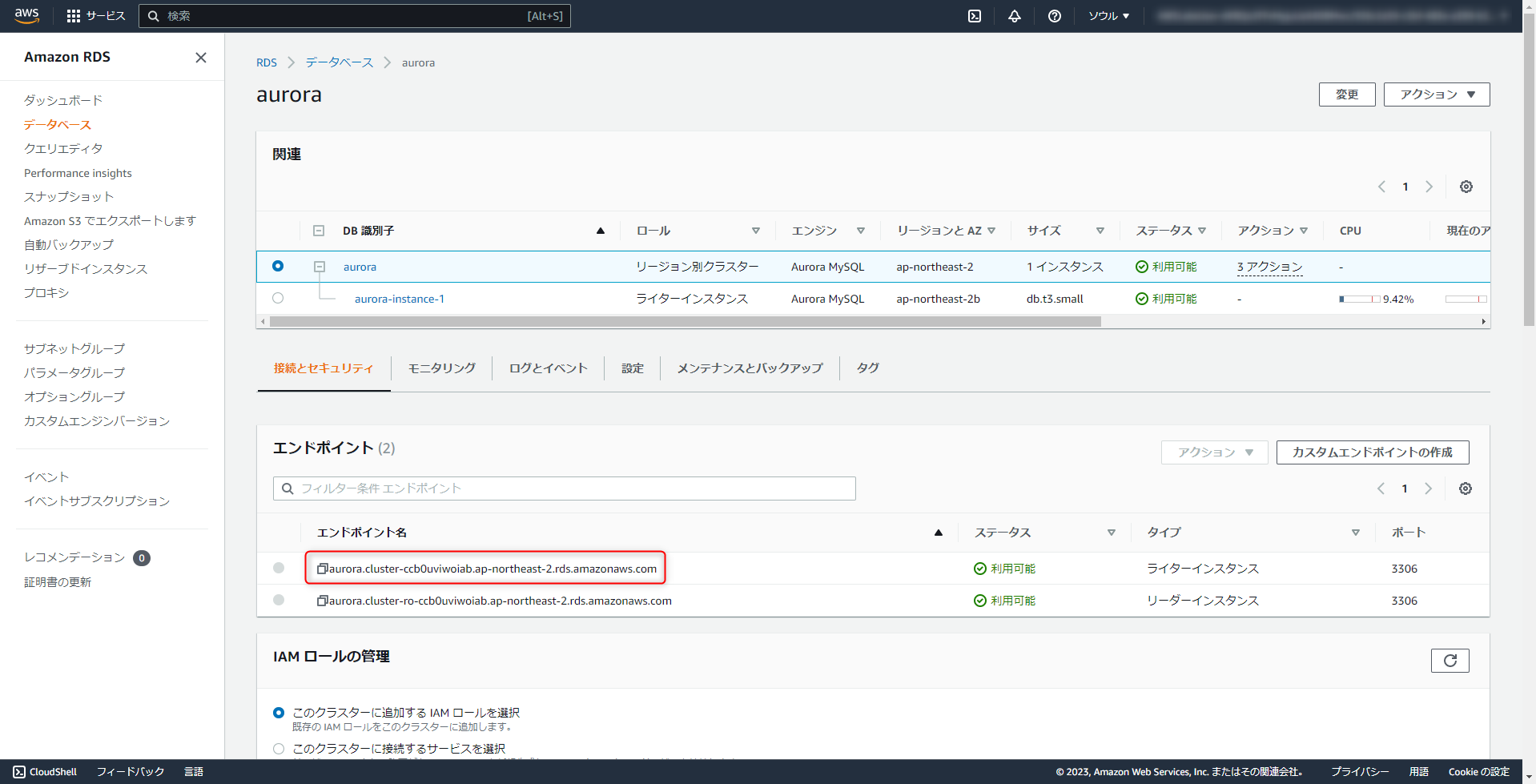Viewport: 1536px width, 784px height.
Task: Toggle the DB identifier header checkbox
Action: coord(318,230)
